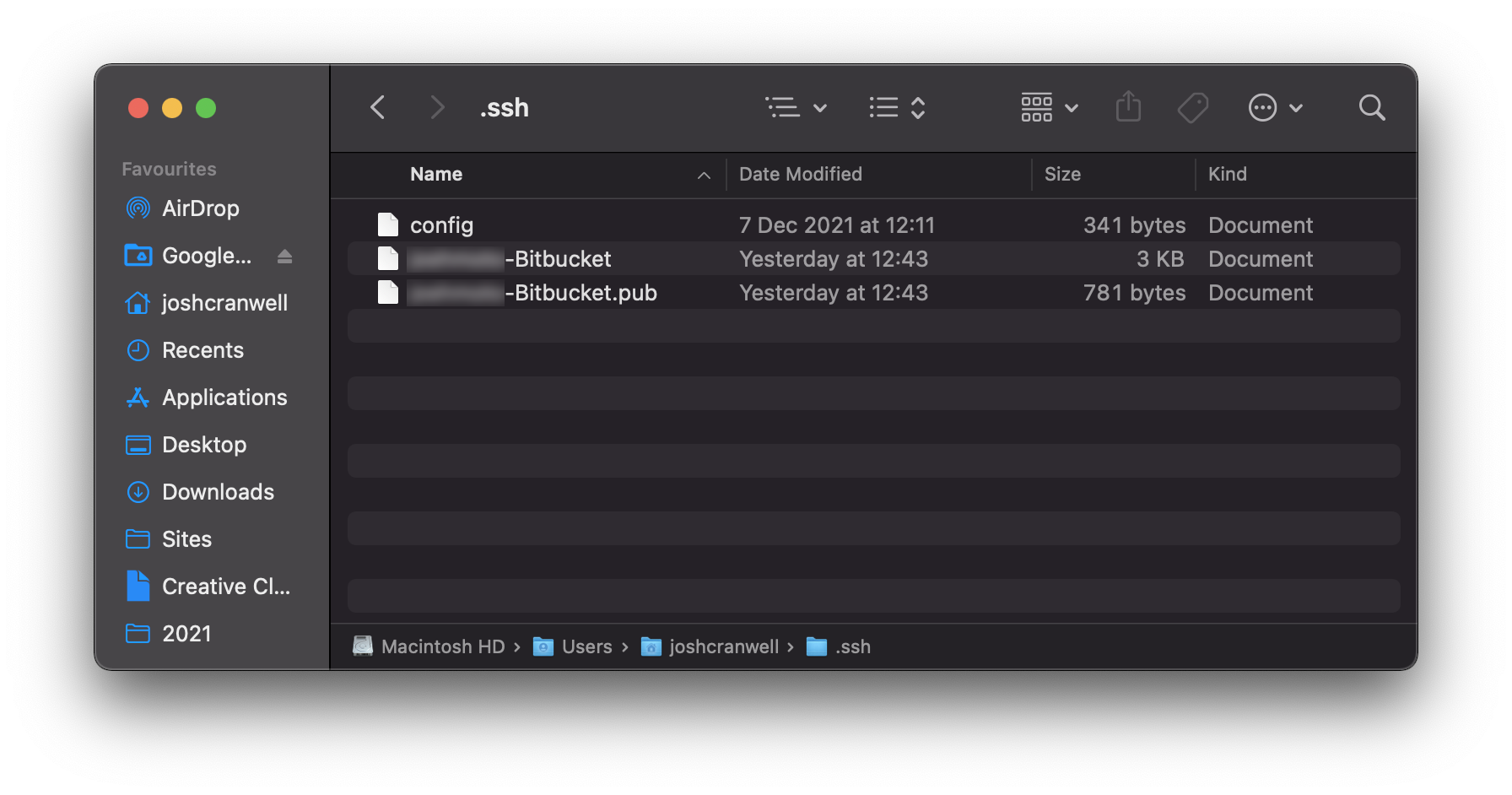Click the Macintosh HD disk icon

(363, 646)
